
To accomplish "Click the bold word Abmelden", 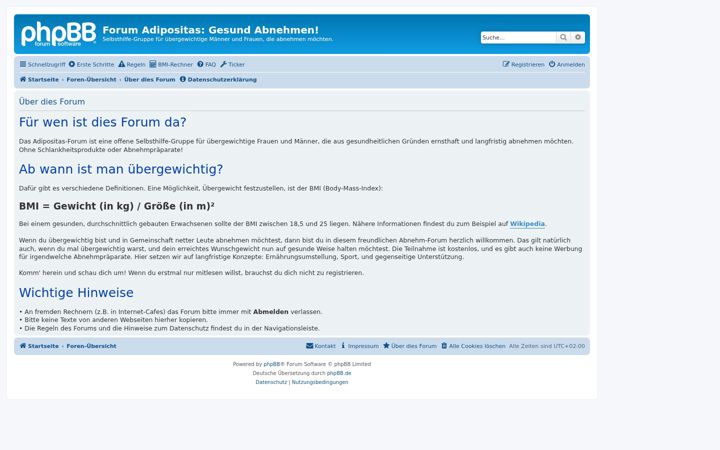I will [271, 312].
